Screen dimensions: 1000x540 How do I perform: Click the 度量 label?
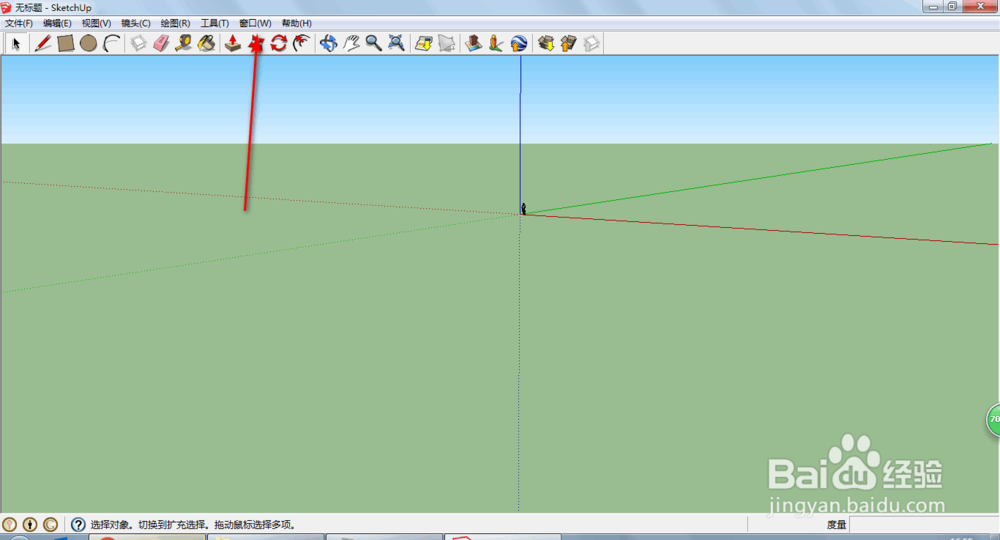tap(836, 525)
